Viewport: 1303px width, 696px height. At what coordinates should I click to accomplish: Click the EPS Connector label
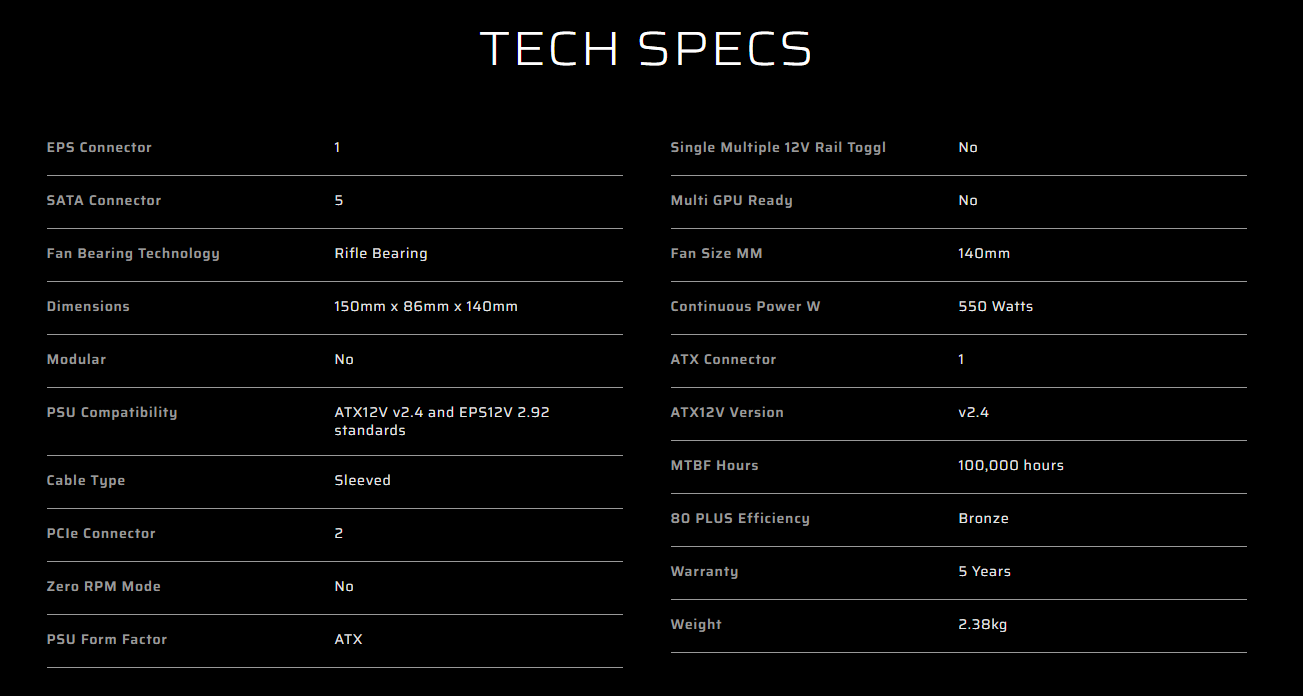(x=99, y=147)
